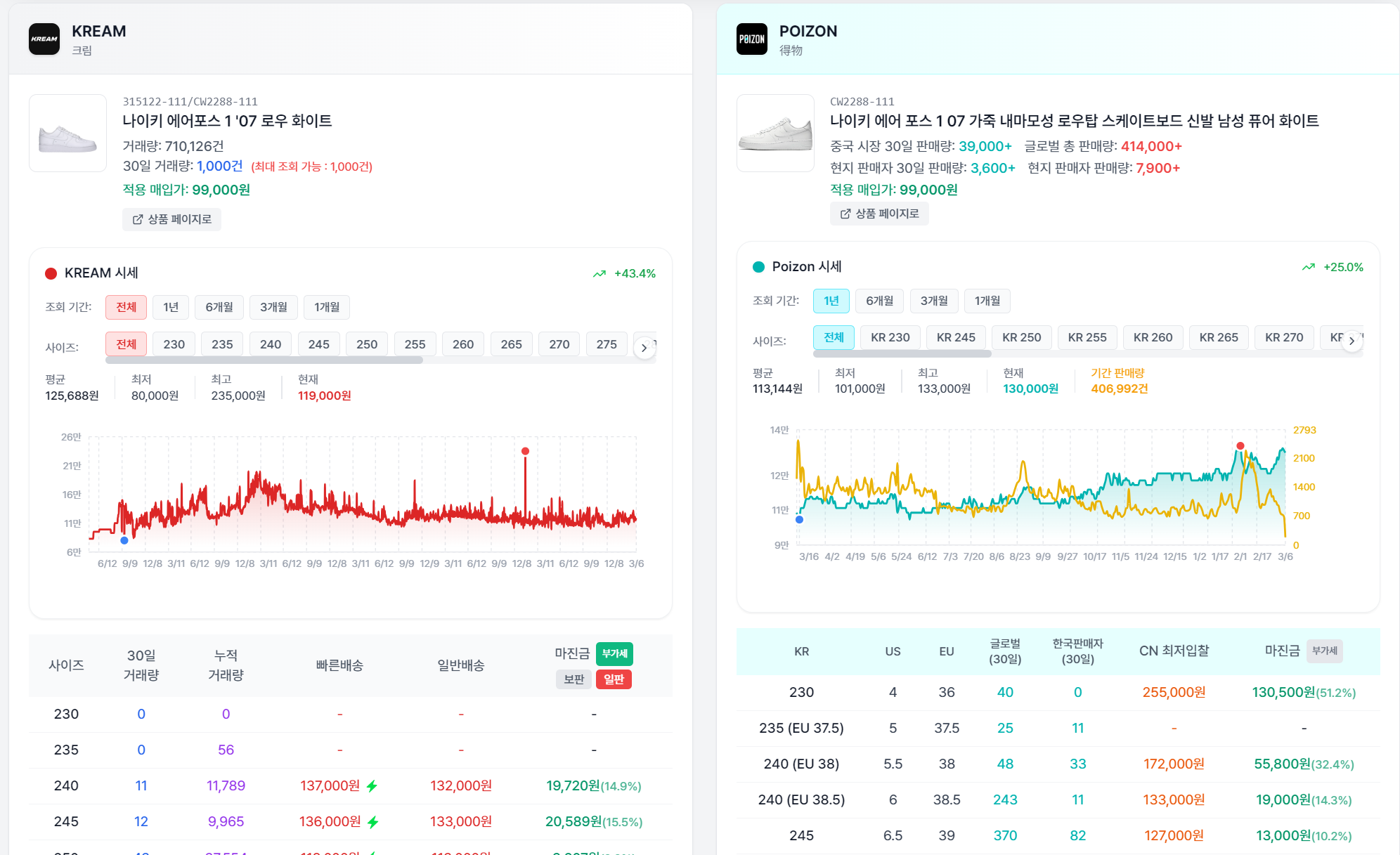The width and height of the screenshot is (1400, 855).
Task: Expand more Poizon sizes with chevron arrow
Action: coord(1352,341)
